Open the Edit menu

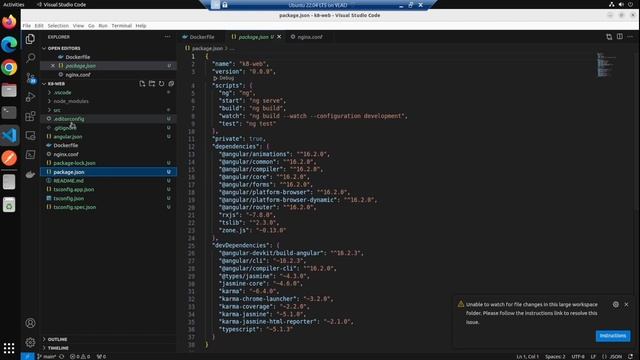[39, 26]
